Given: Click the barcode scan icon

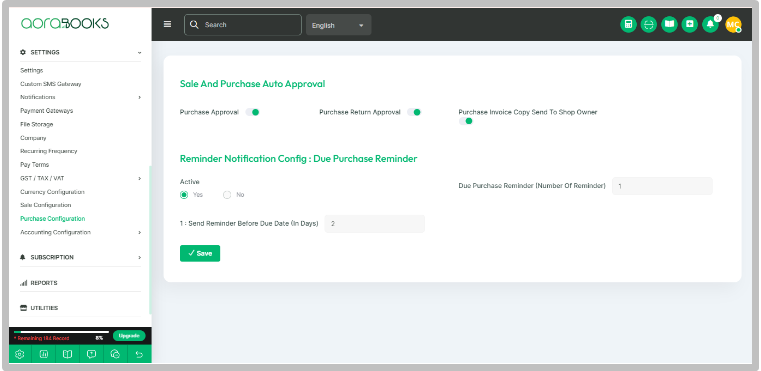Looking at the screenshot, I should pos(648,25).
